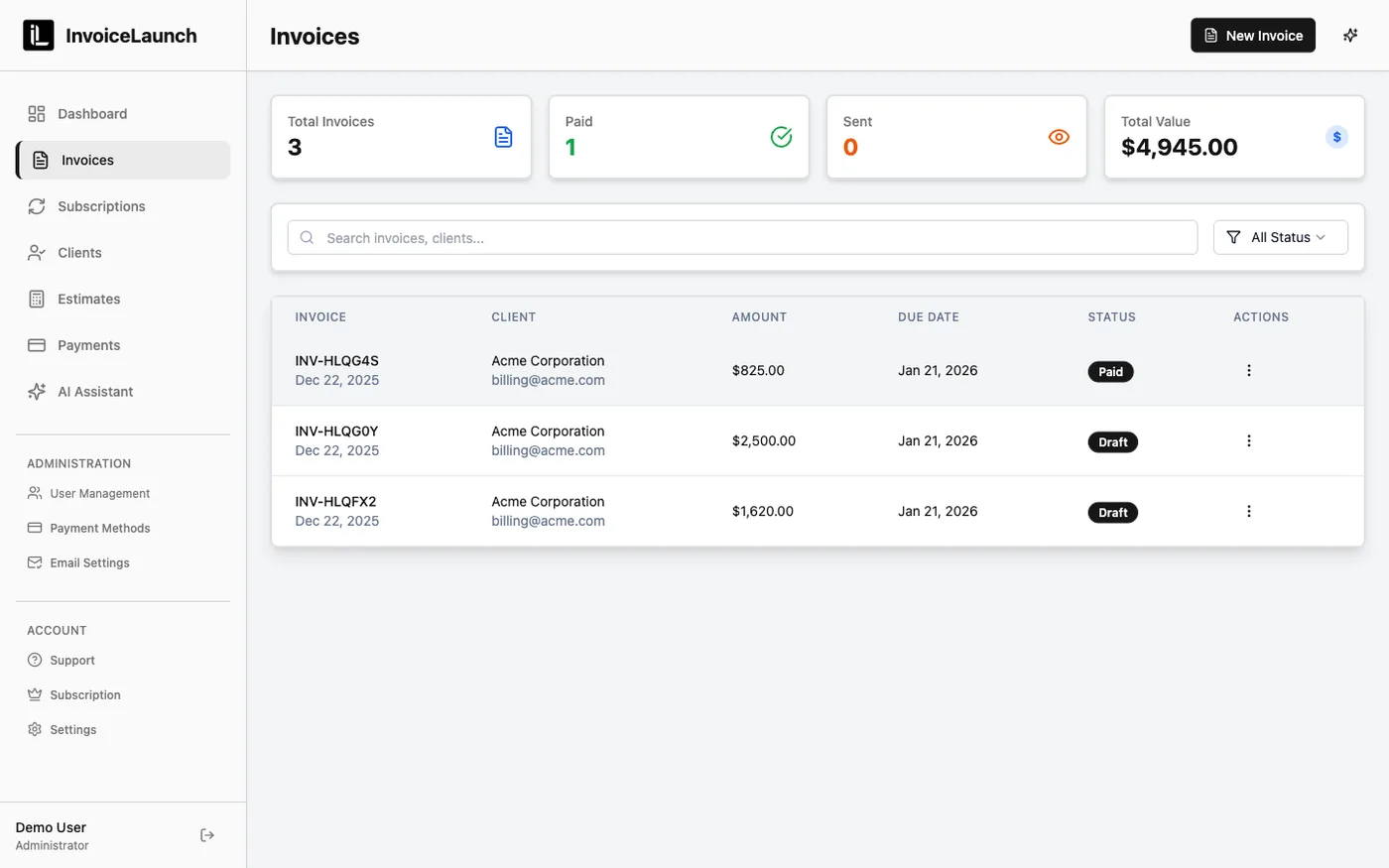Click the Support help-circle icon
The height and width of the screenshot is (868, 1389).
coord(35,660)
